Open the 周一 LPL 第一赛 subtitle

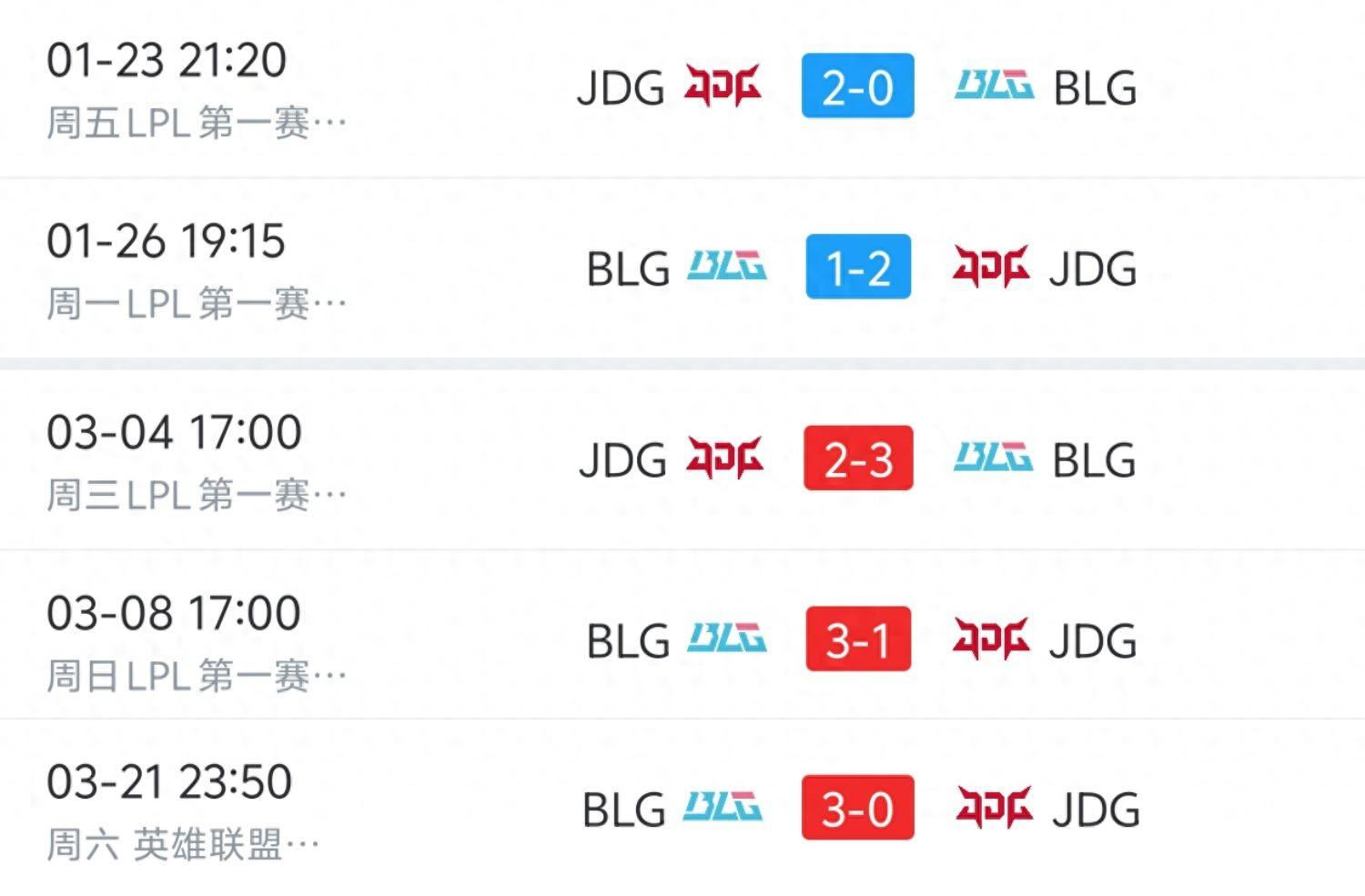(x=196, y=303)
